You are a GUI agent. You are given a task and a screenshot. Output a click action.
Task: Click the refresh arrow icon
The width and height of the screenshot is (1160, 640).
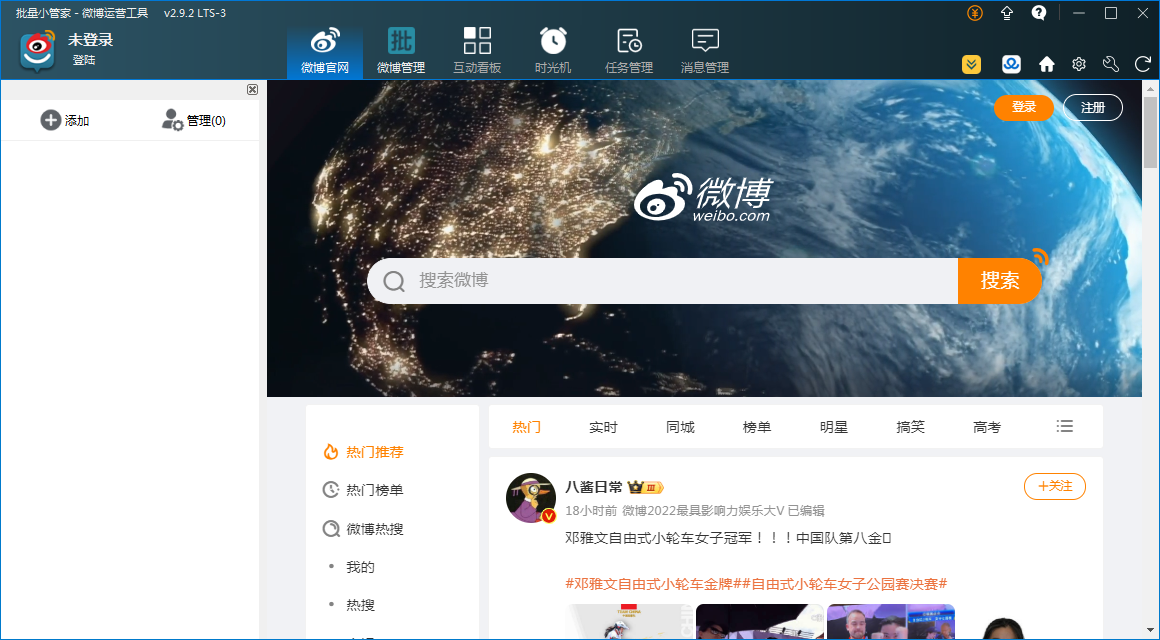point(1143,64)
